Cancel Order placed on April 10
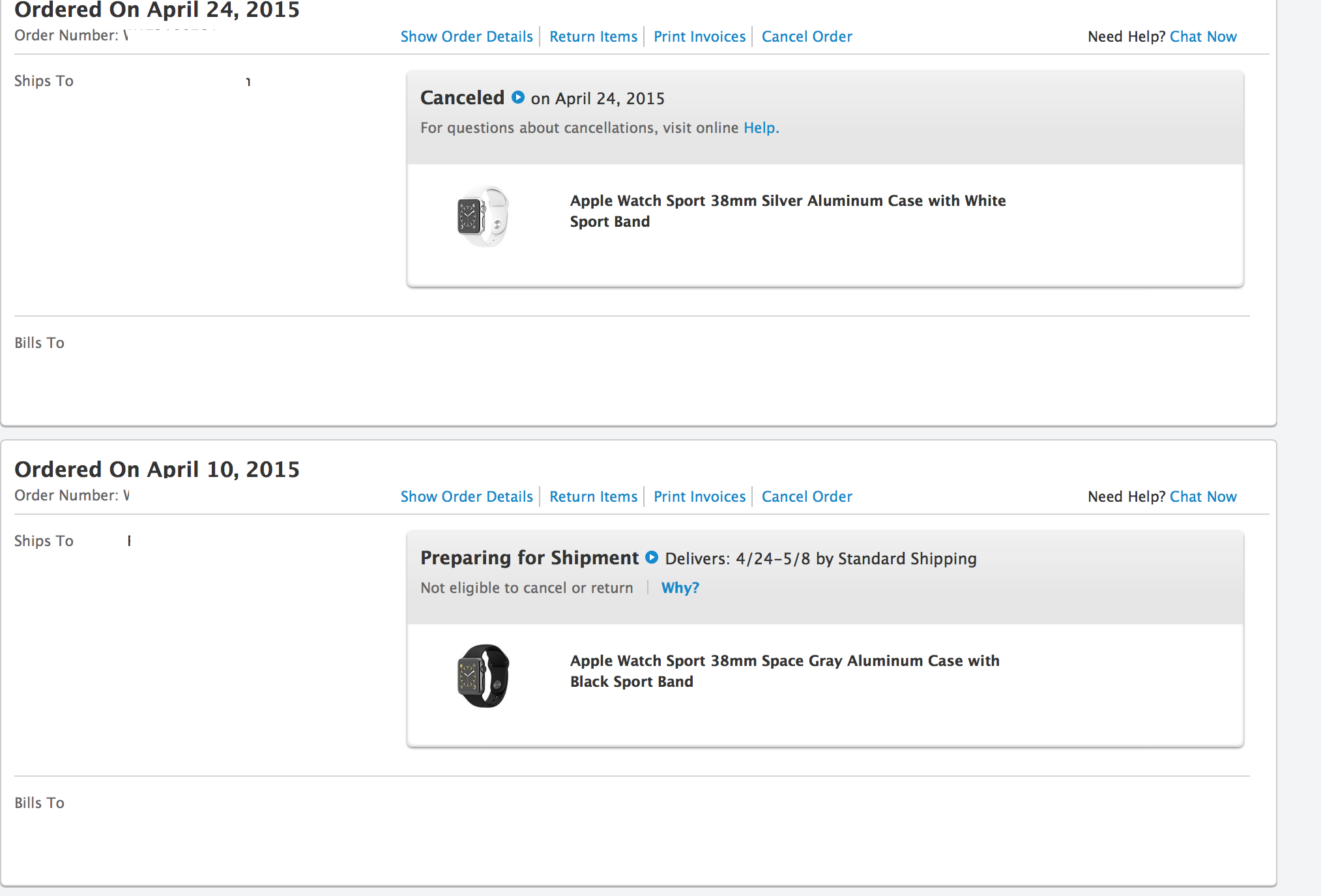Screen dimensions: 1321x896 click(807, 497)
